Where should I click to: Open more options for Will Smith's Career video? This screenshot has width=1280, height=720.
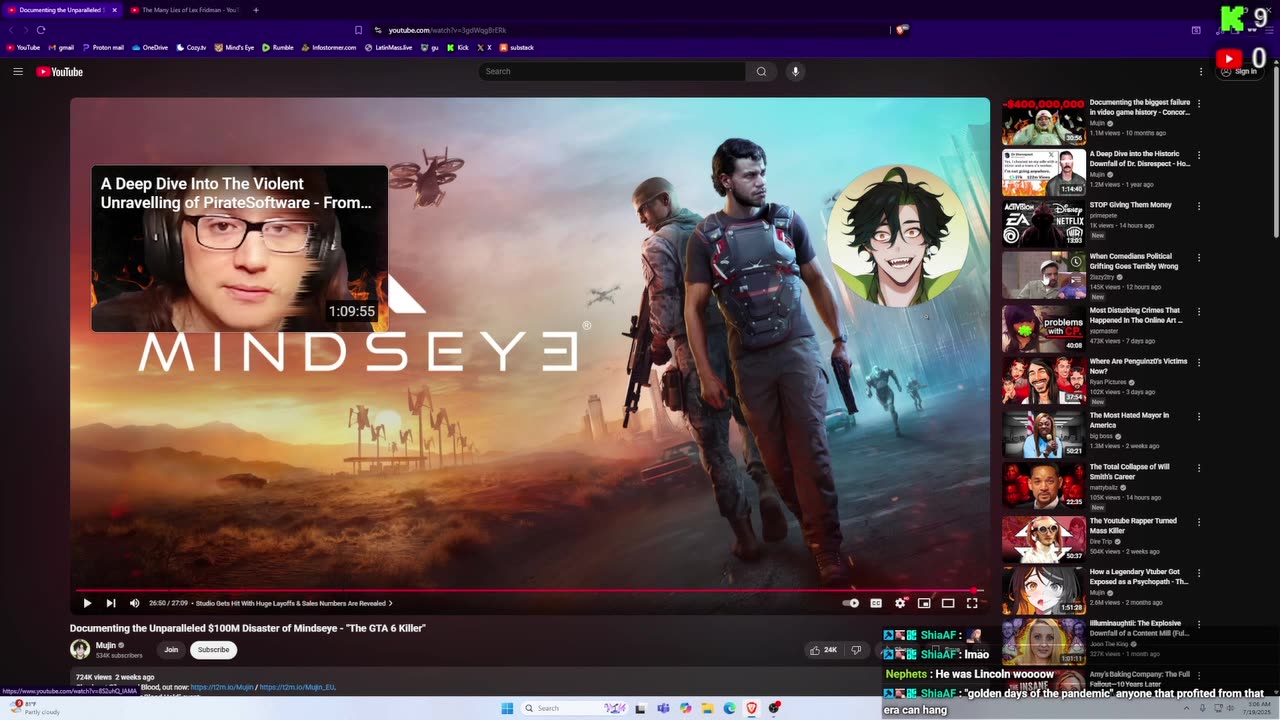click(x=1199, y=467)
